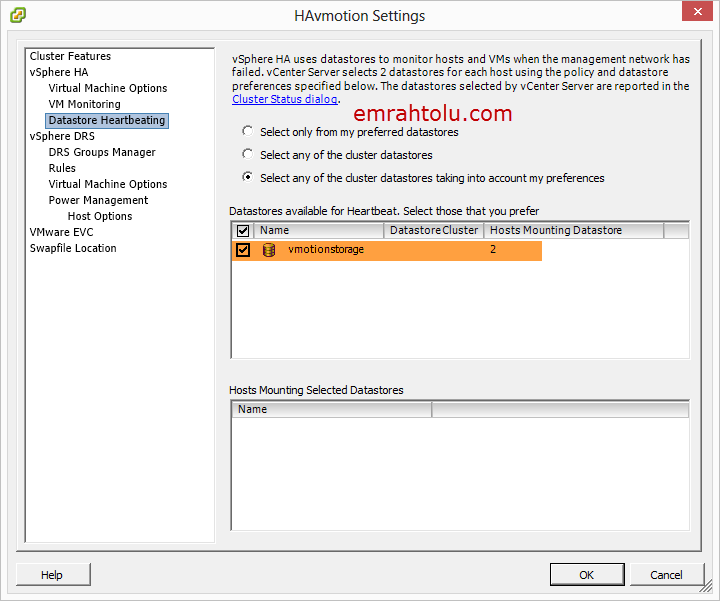The width and height of the screenshot is (720, 601).
Task: Click the Name column header in hosts list
Action: 331,410
